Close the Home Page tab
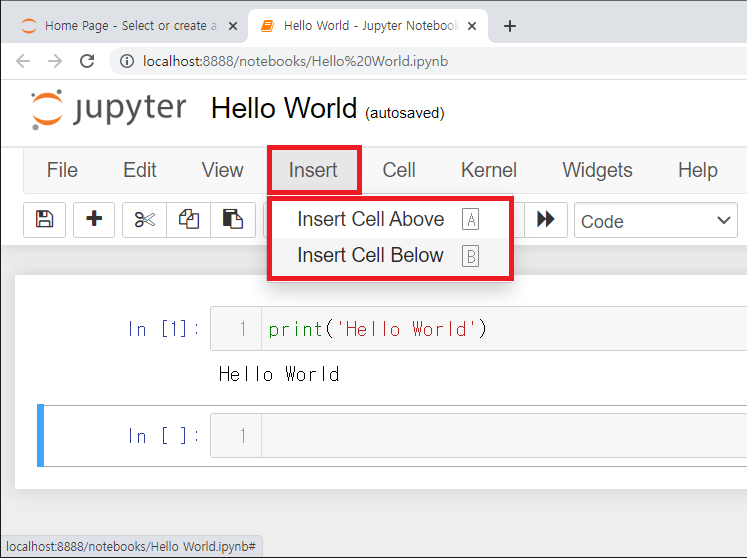The image size is (747, 558). (233, 26)
